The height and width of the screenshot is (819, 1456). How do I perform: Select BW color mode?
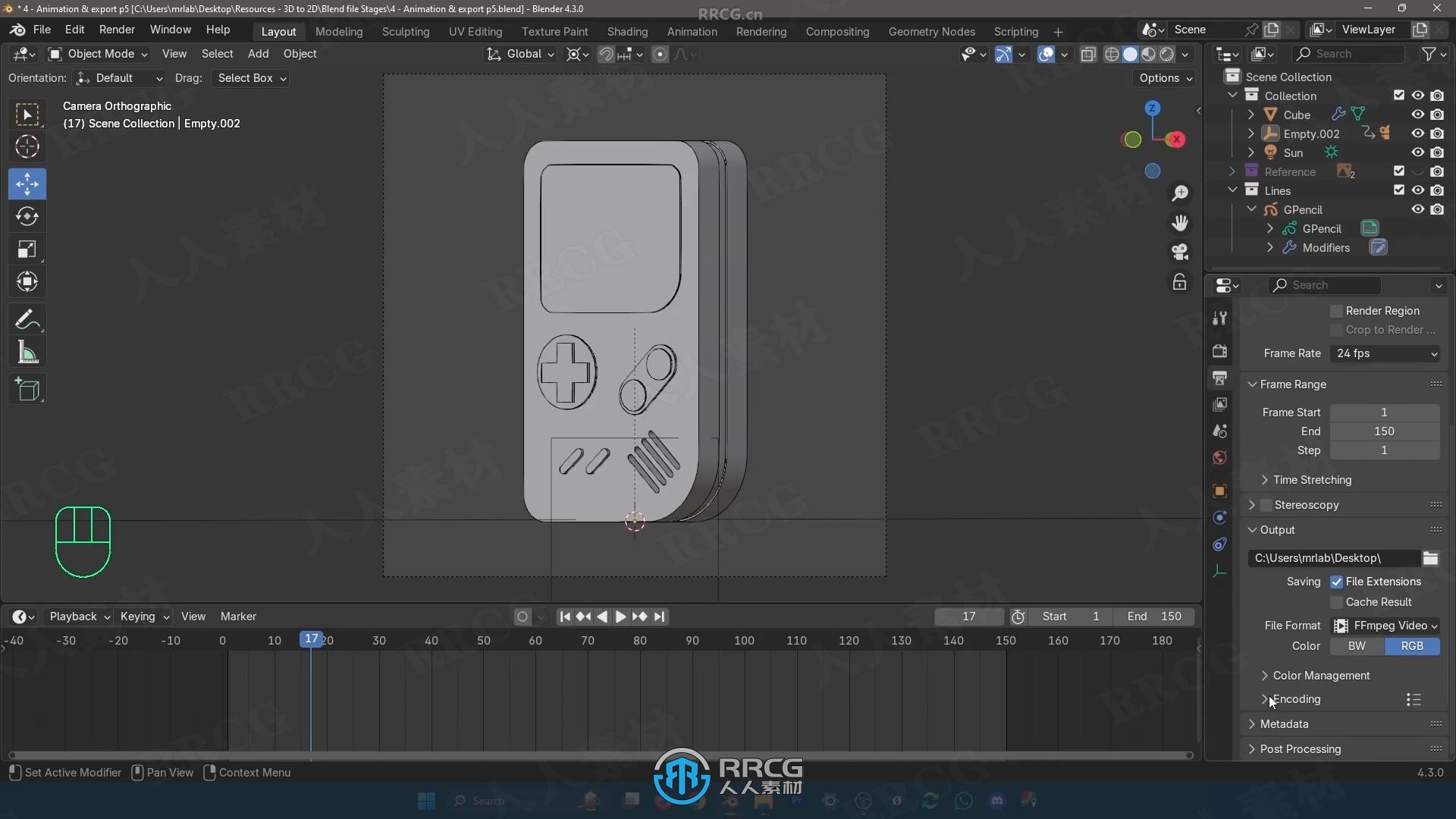click(x=1357, y=646)
